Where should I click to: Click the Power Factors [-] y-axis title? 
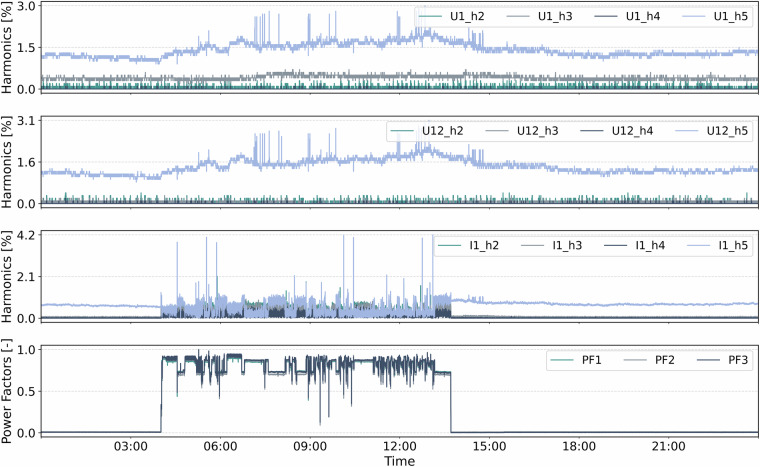pyautogui.click(x=7, y=391)
